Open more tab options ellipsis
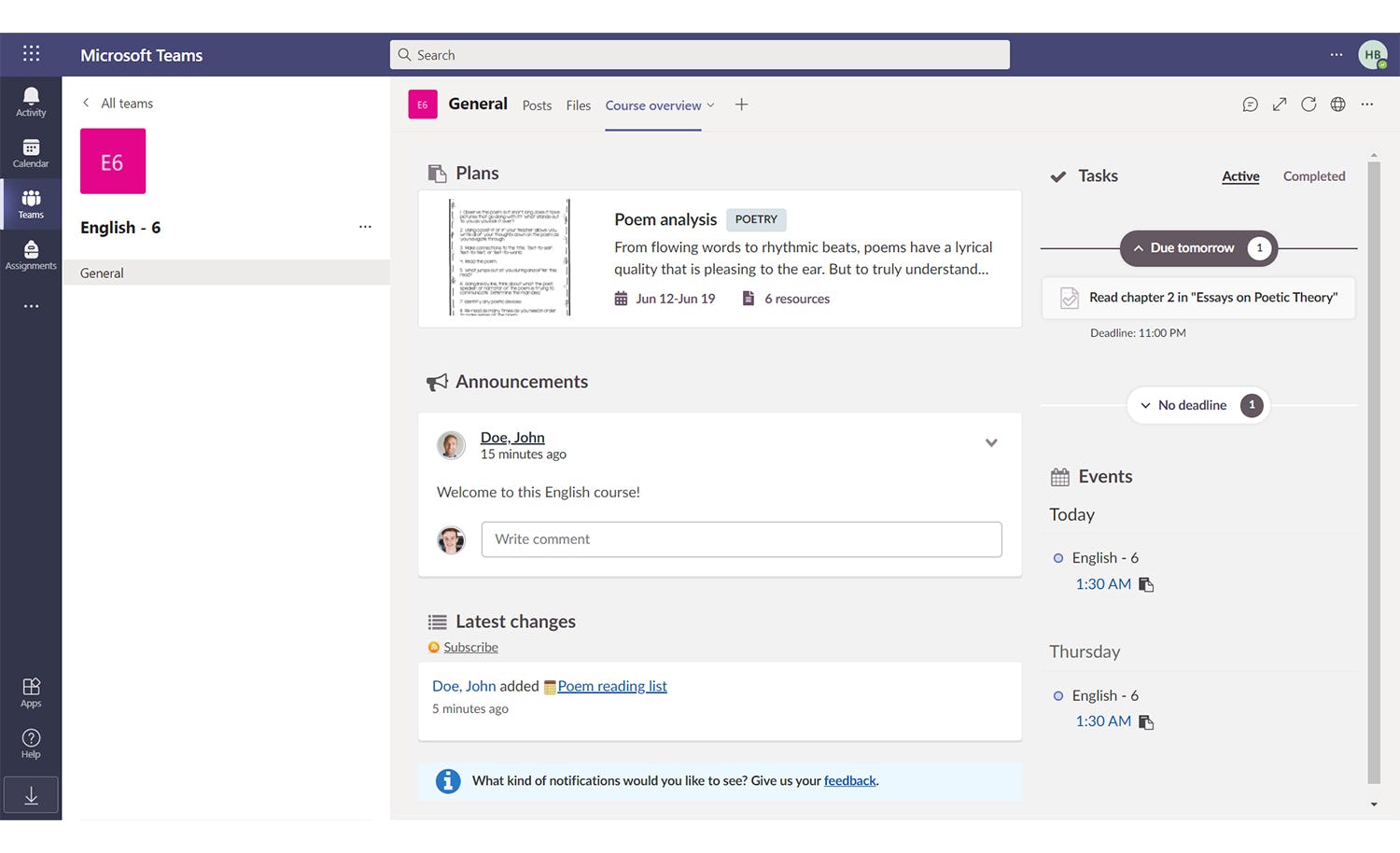Image resolution: width=1400 pixels, height=853 pixels. click(x=1367, y=105)
